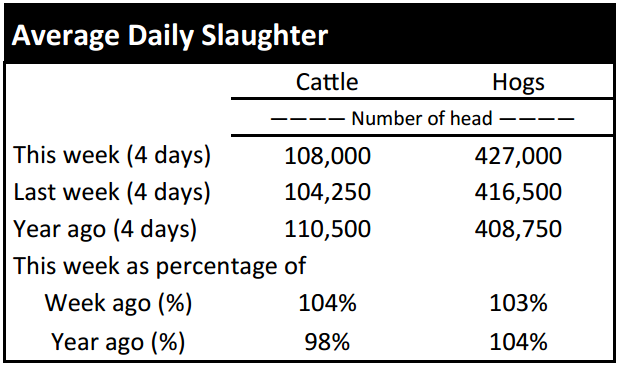Click the cattle value 108,000

click(328, 156)
